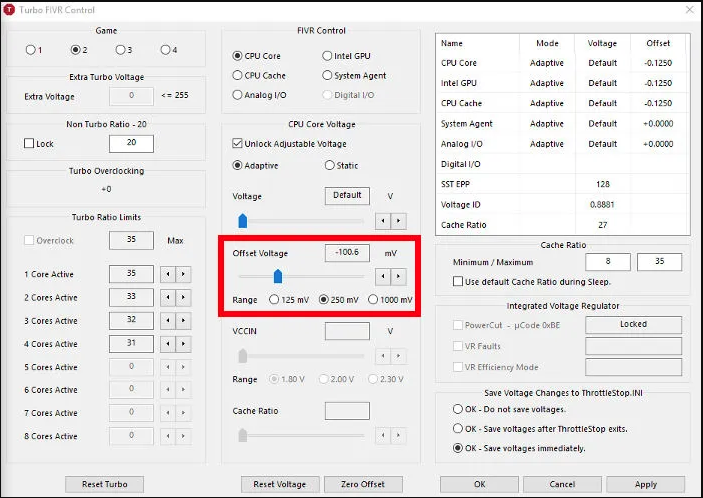703x498 pixels.
Task: Increase 2 Cores Active ratio with right arrow
Action: click(183, 297)
